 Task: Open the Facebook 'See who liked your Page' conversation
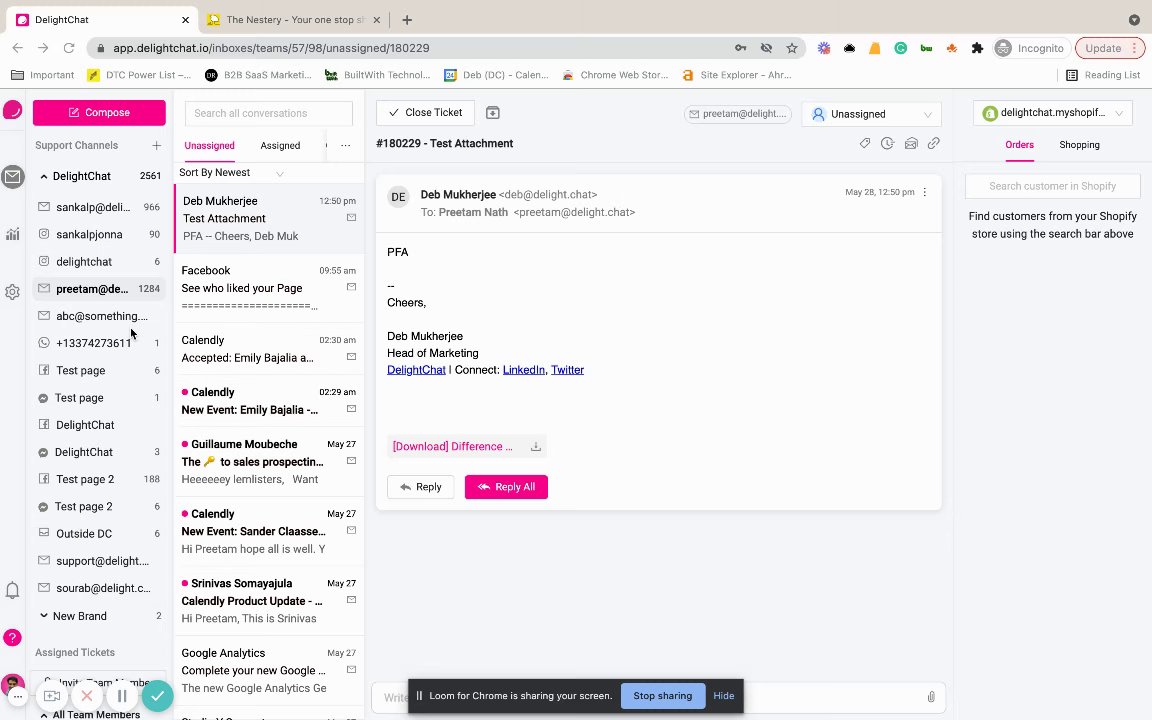pyautogui.click(x=269, y=288)
